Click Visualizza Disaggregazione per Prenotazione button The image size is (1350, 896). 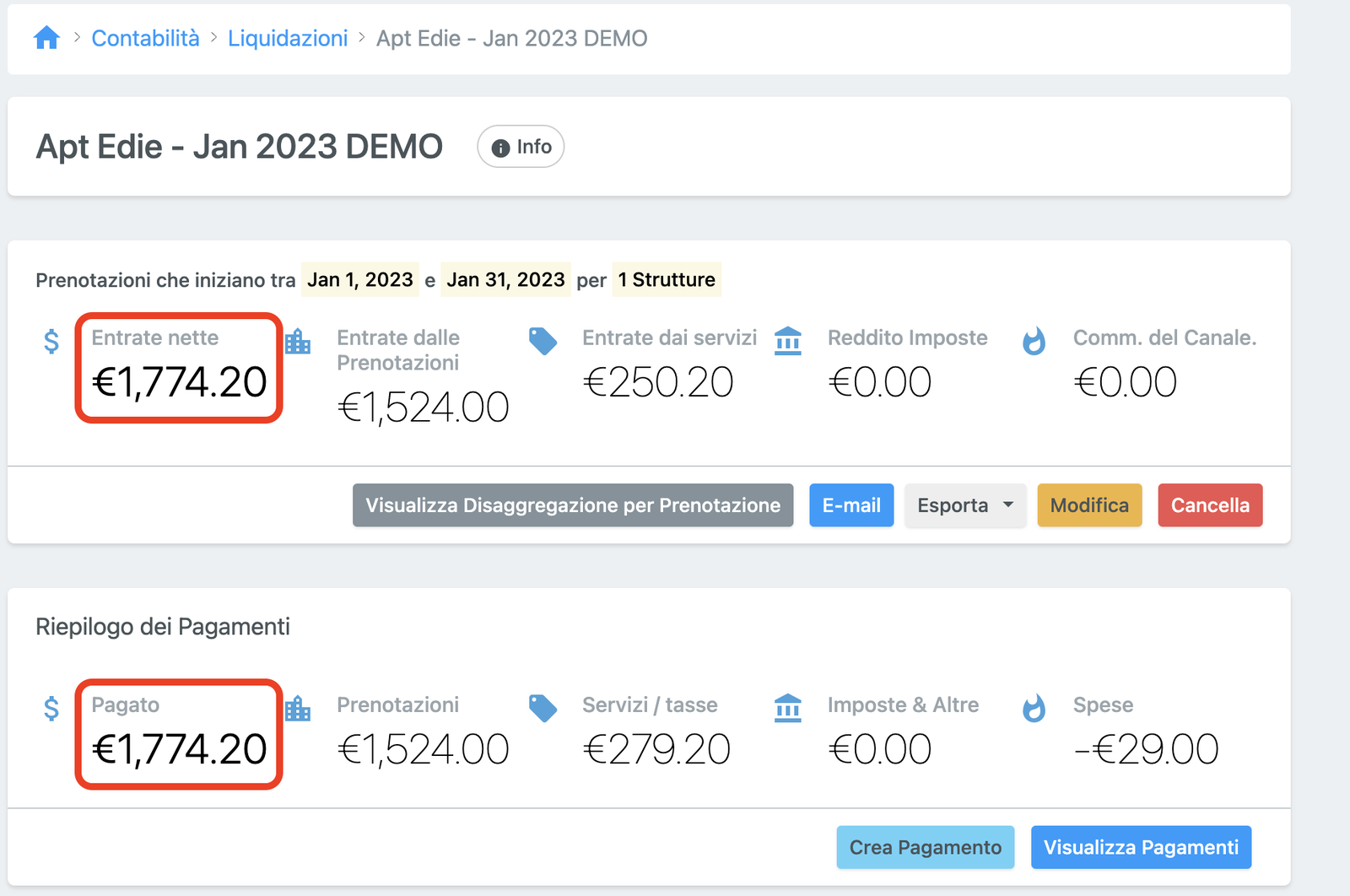point(573,505)
